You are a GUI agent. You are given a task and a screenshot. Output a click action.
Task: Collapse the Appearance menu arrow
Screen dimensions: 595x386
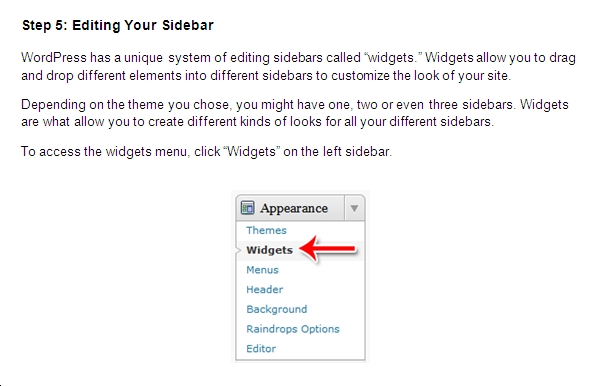pyautogui.click(x=354, y=208)
